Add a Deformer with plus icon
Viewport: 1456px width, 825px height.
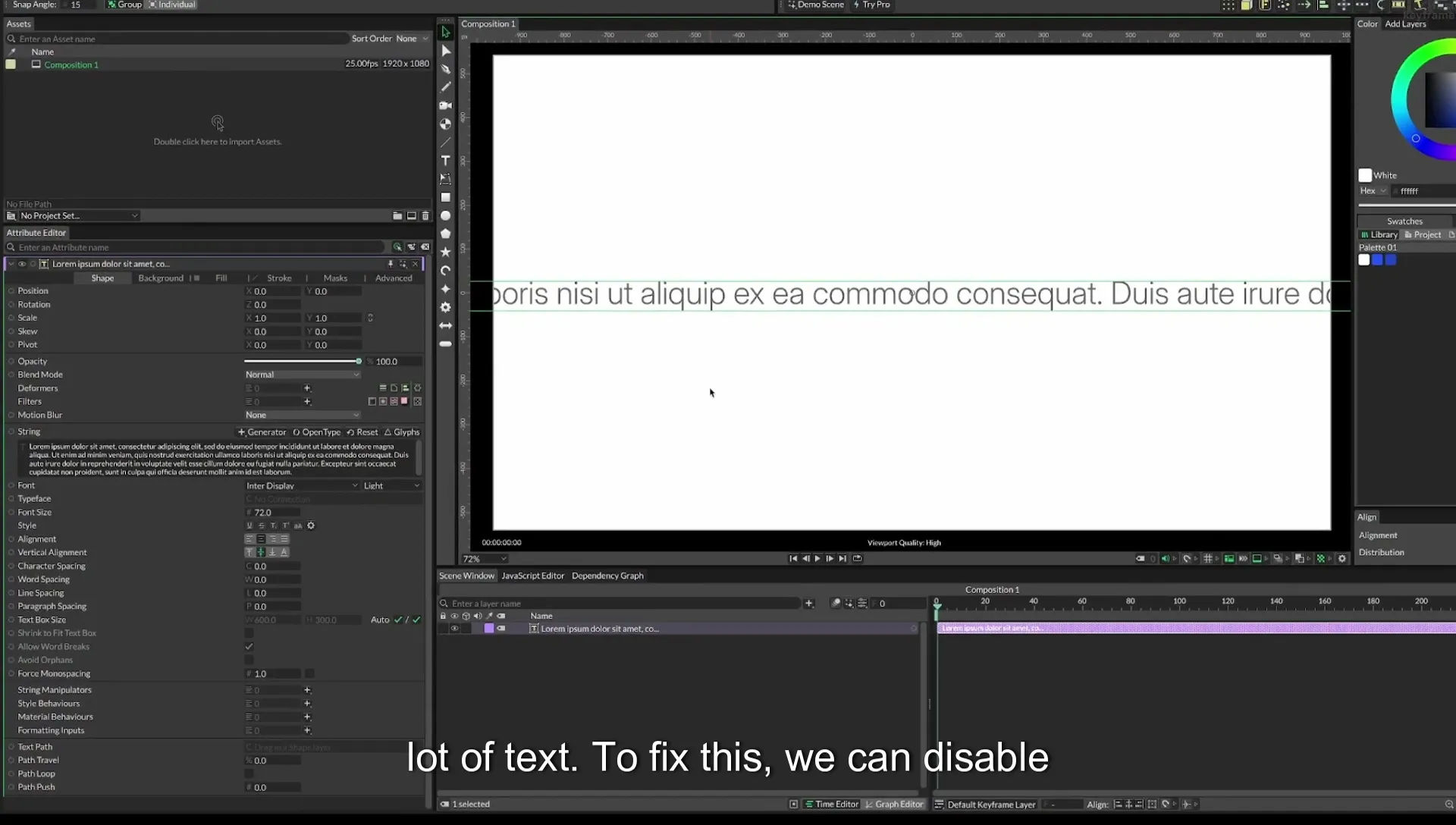tap(307, 388)
